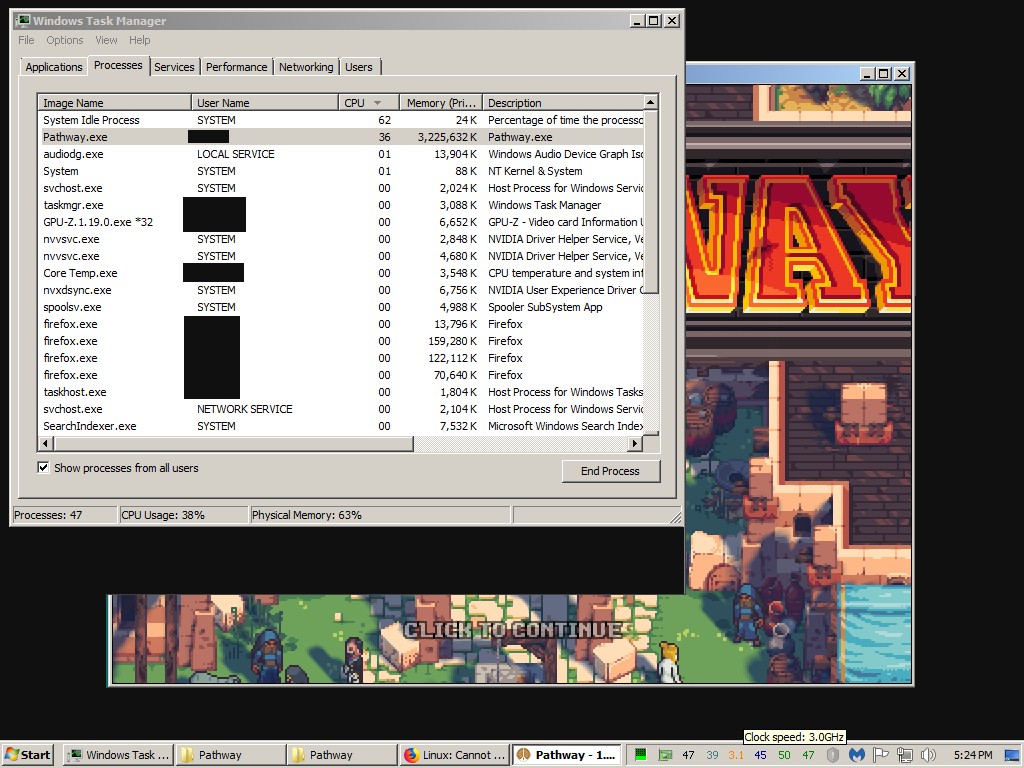
Task: Click the 3,225,632 K memory value
Action: [x=447, y=137]
